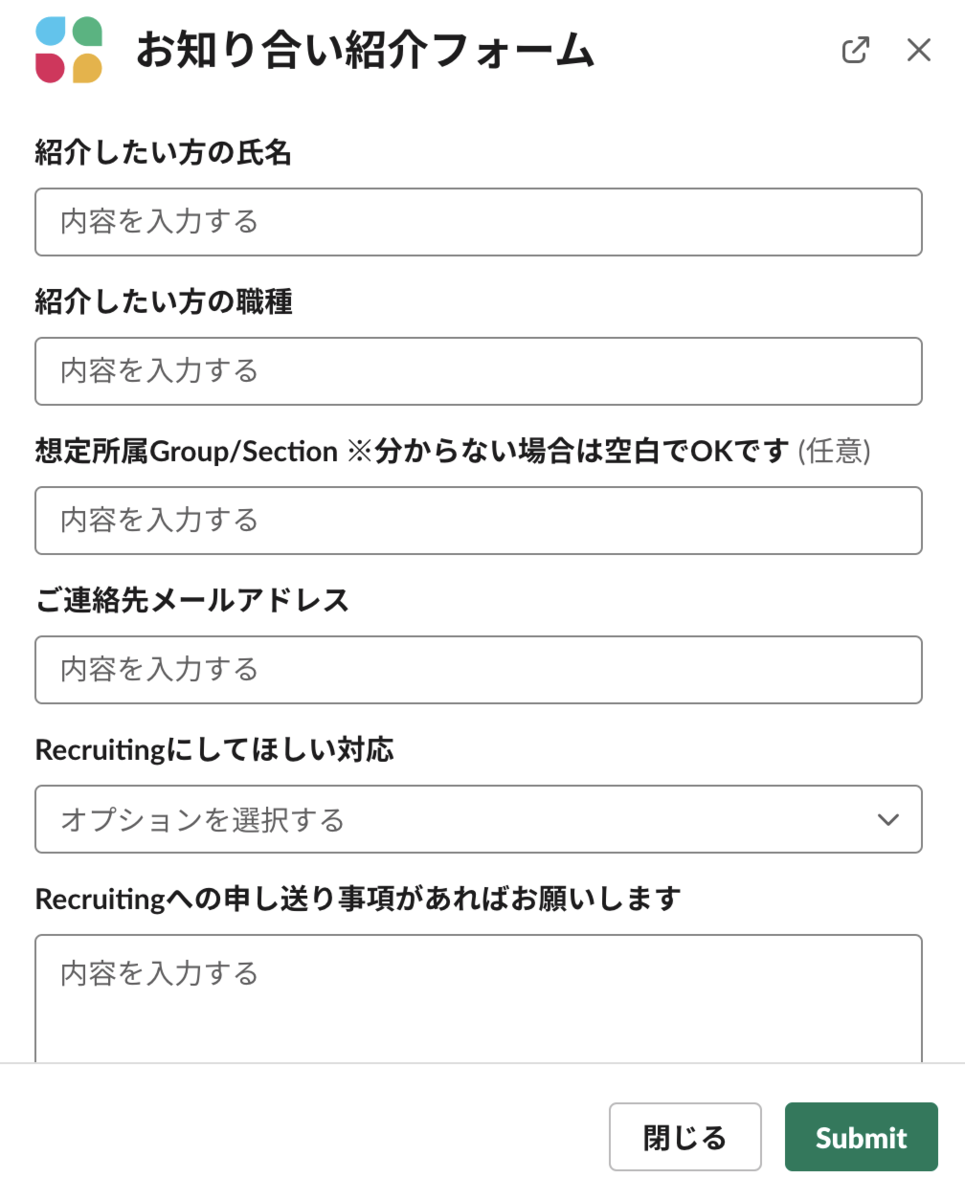Image resolution: width=965 pixels, height=1200 pixels.
Task: Click the 紹介したい方の氏名 input field
Action: point(478,222)
